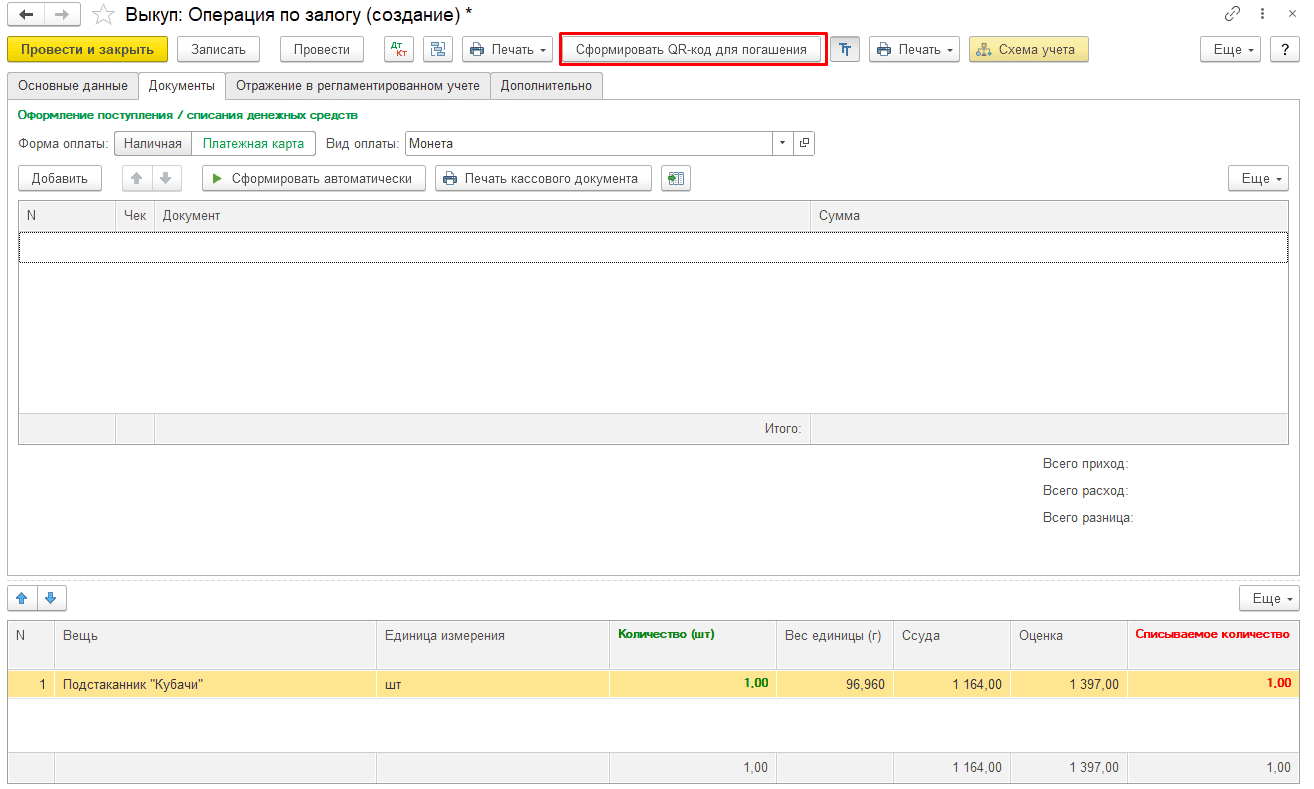Open Отражение в регламентированном учете tab
The width and height of the screenshot is (1314, 789).
(358, 86)
